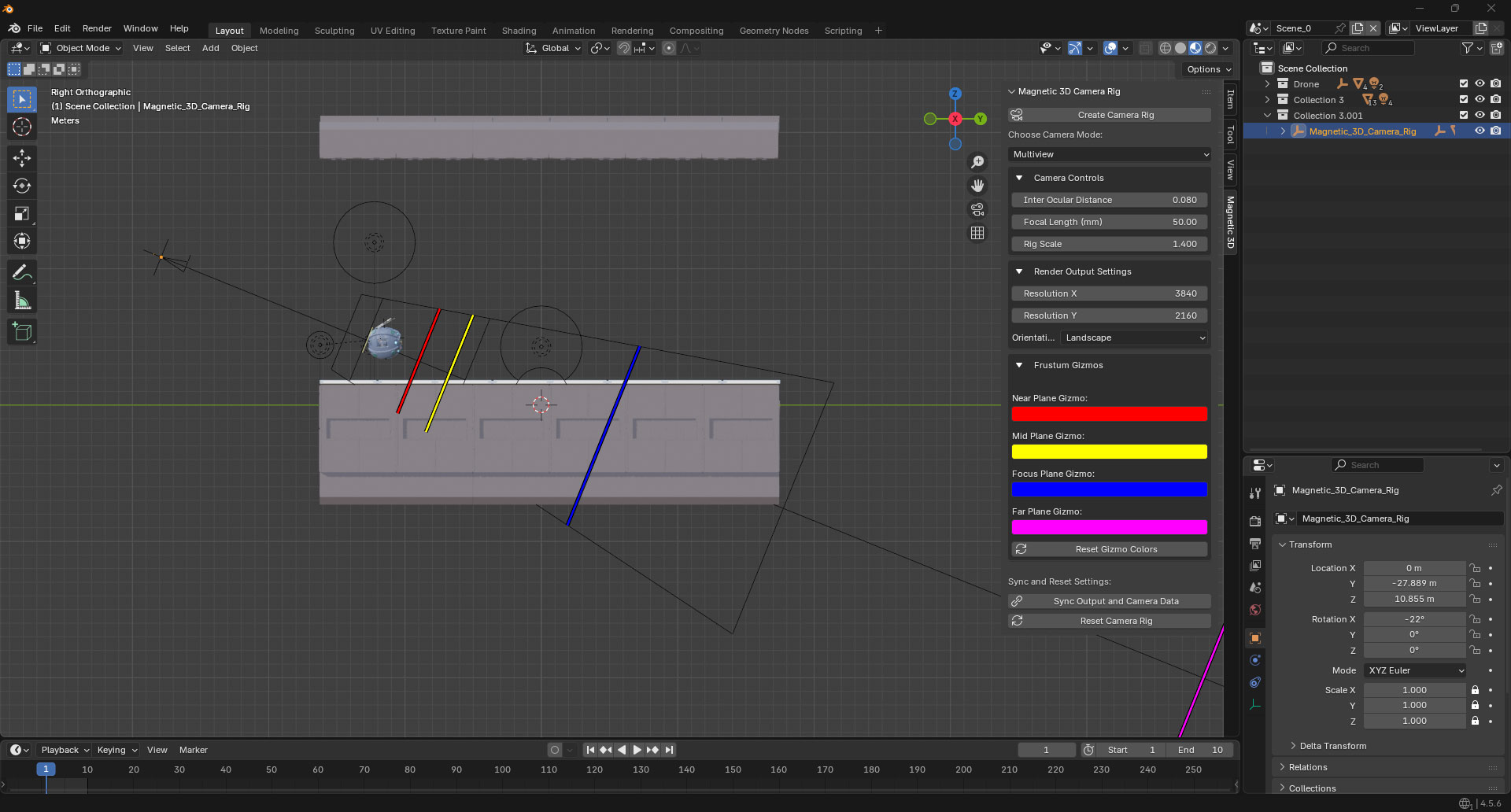Screen dimensions: 1511x812
Task: Open the Object properties tab icon
Action: (x=1255, y=638)
